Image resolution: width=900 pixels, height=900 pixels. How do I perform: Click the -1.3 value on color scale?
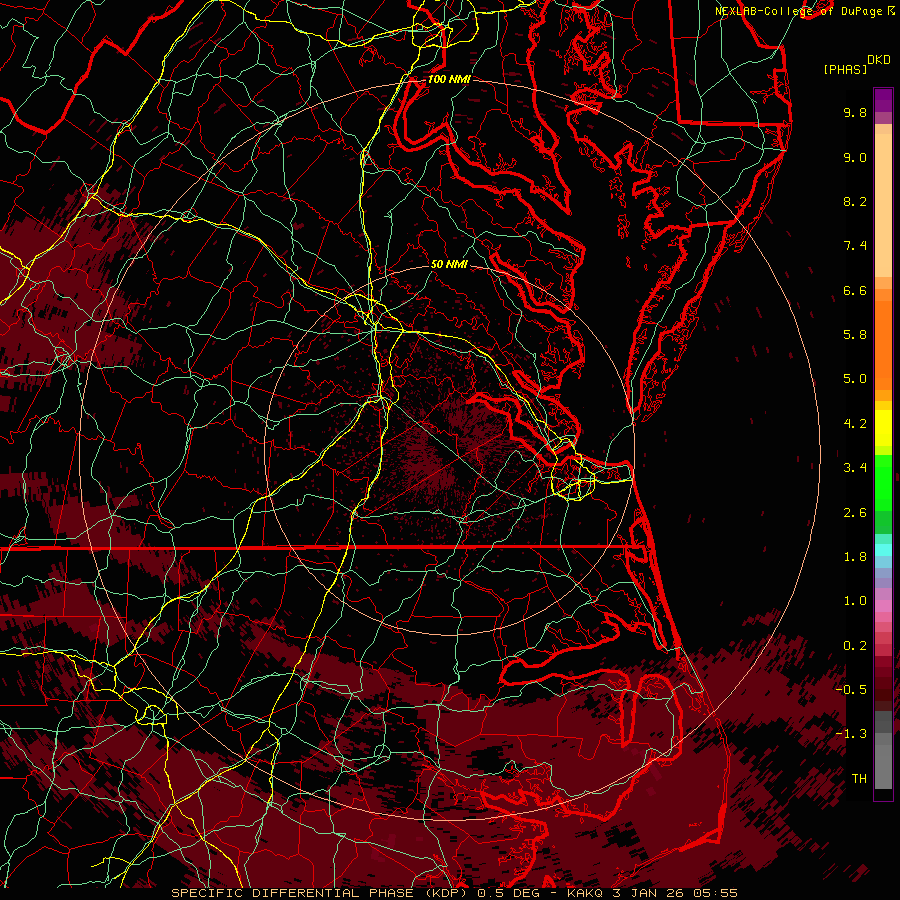click(851, 734)
